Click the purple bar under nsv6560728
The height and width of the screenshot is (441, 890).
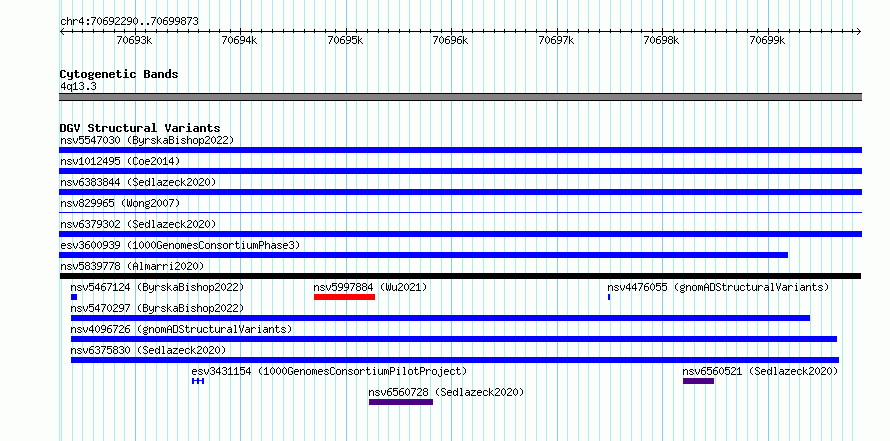(x=401, y=402)
